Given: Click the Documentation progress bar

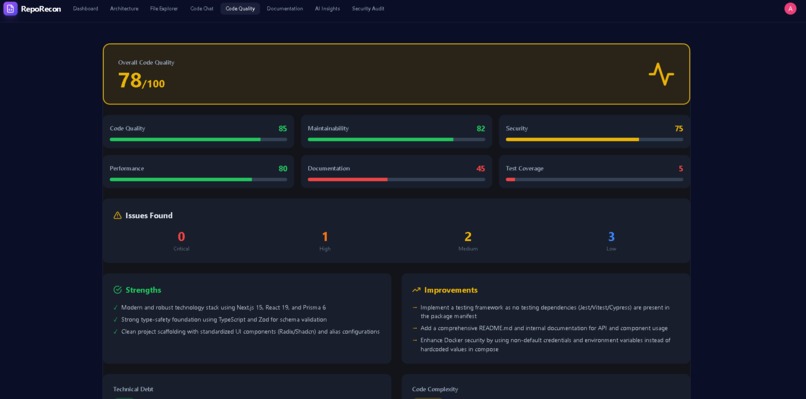Looking at the screenshot, I should click(396, 179).
